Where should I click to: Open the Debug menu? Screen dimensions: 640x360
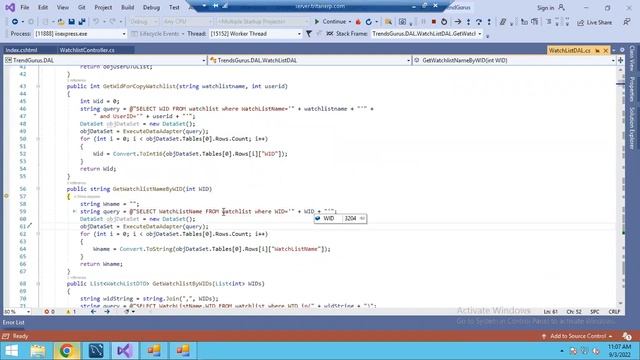[x=151, y=7]
